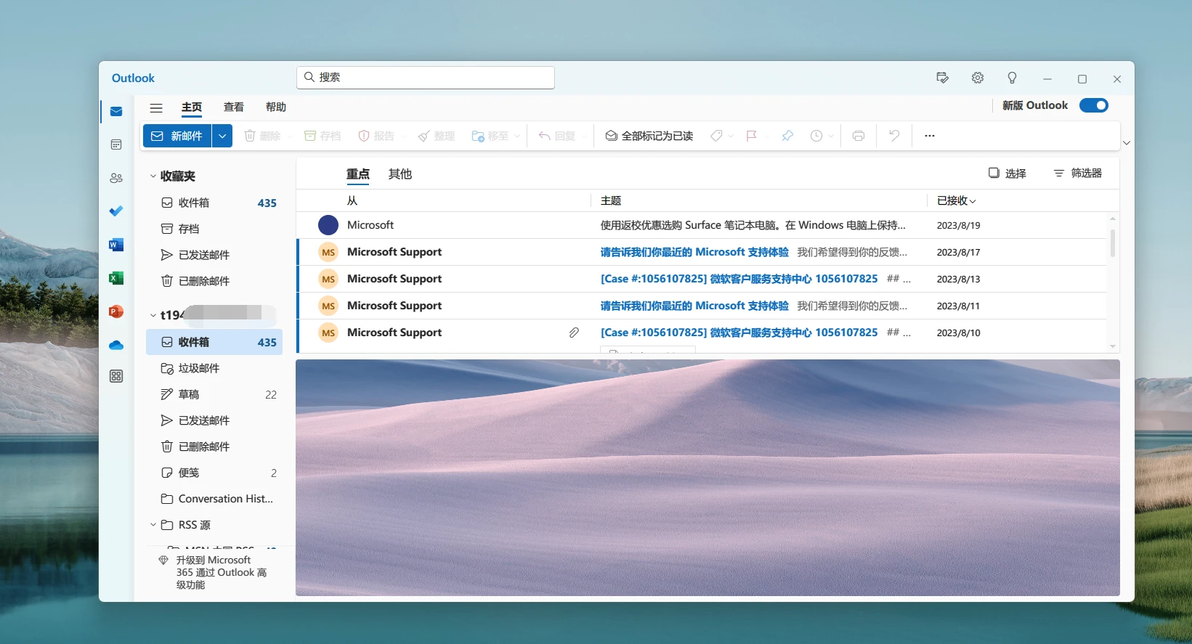
Task: Click the Sweep 整理 toolbar button
Action: click(436, 136)
